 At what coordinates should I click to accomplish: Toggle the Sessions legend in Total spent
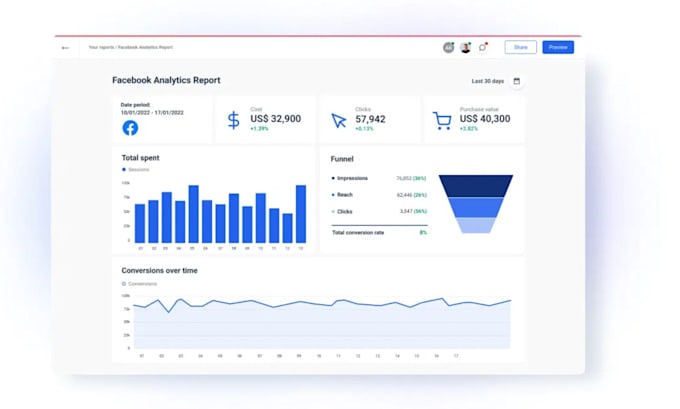(x=136, y=170)
